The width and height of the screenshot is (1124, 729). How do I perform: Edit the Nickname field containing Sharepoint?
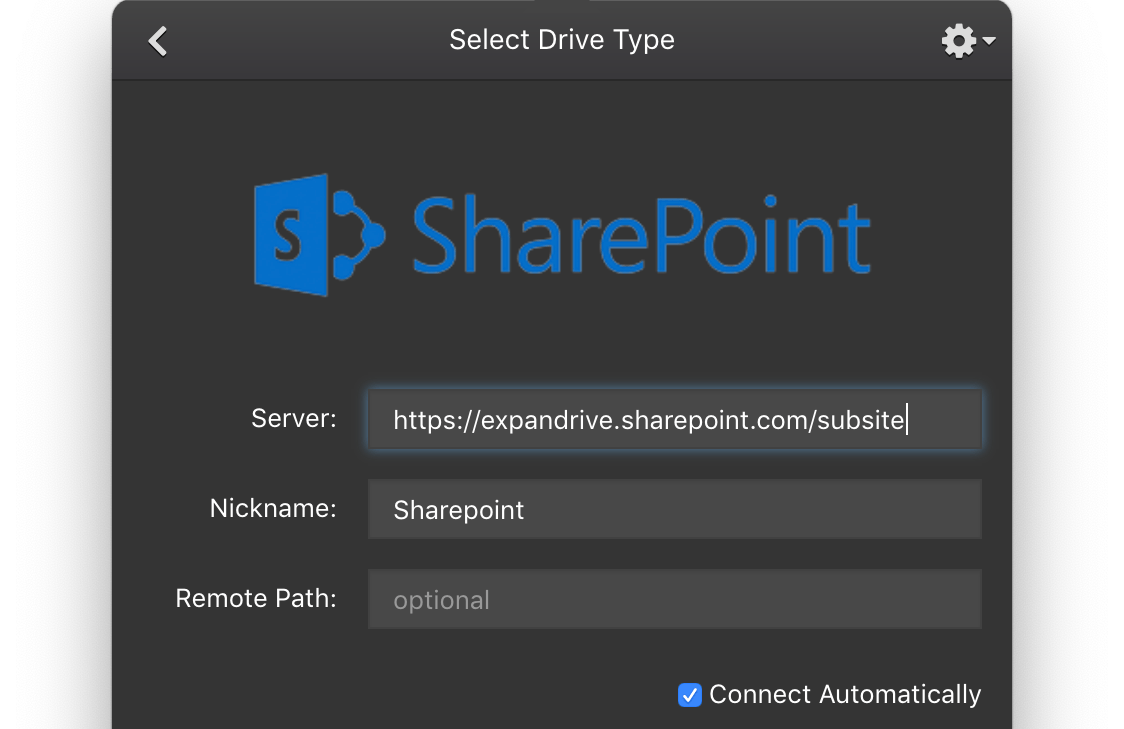675,510
